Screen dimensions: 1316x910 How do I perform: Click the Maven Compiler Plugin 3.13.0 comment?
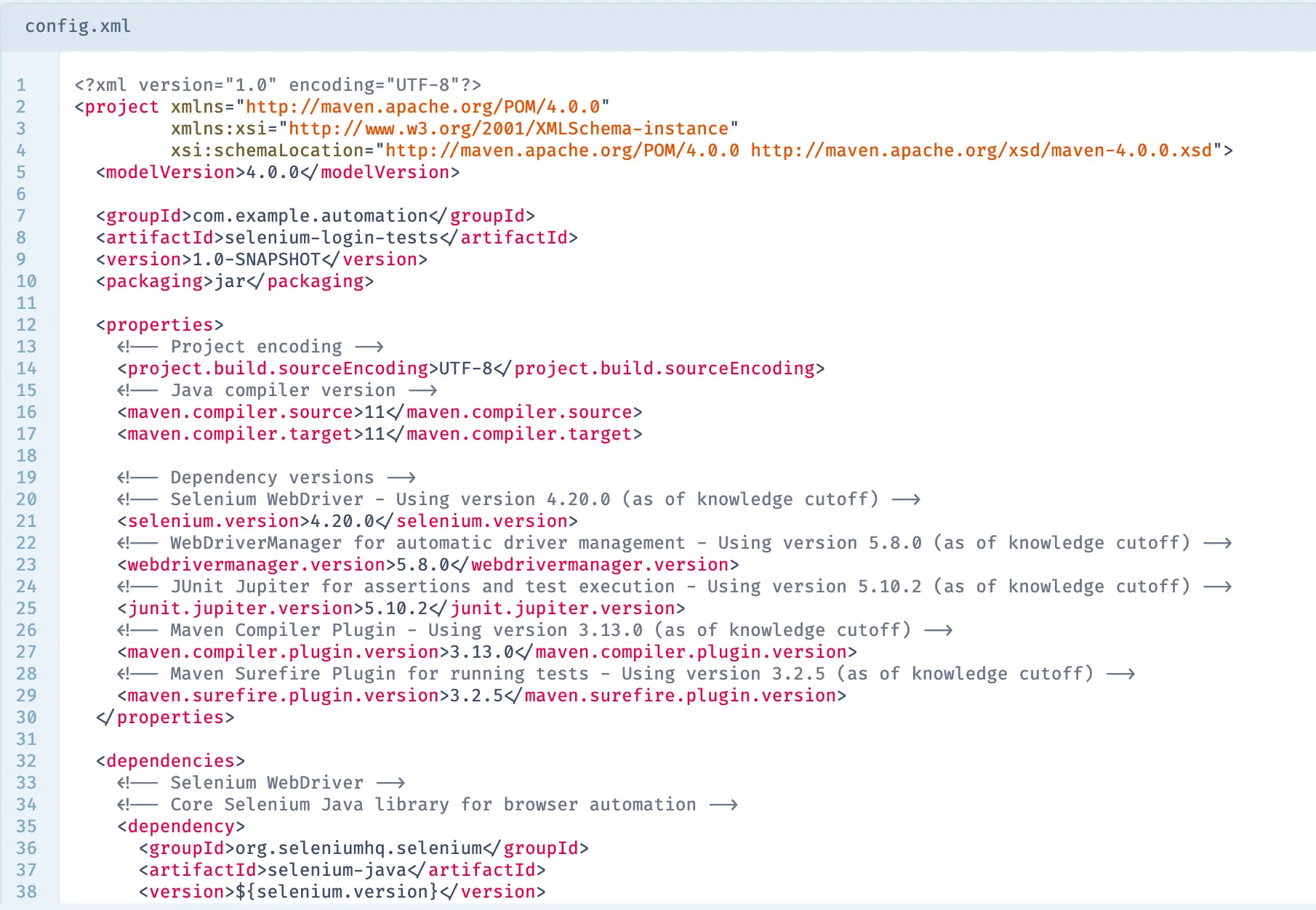tap(535, 630)
